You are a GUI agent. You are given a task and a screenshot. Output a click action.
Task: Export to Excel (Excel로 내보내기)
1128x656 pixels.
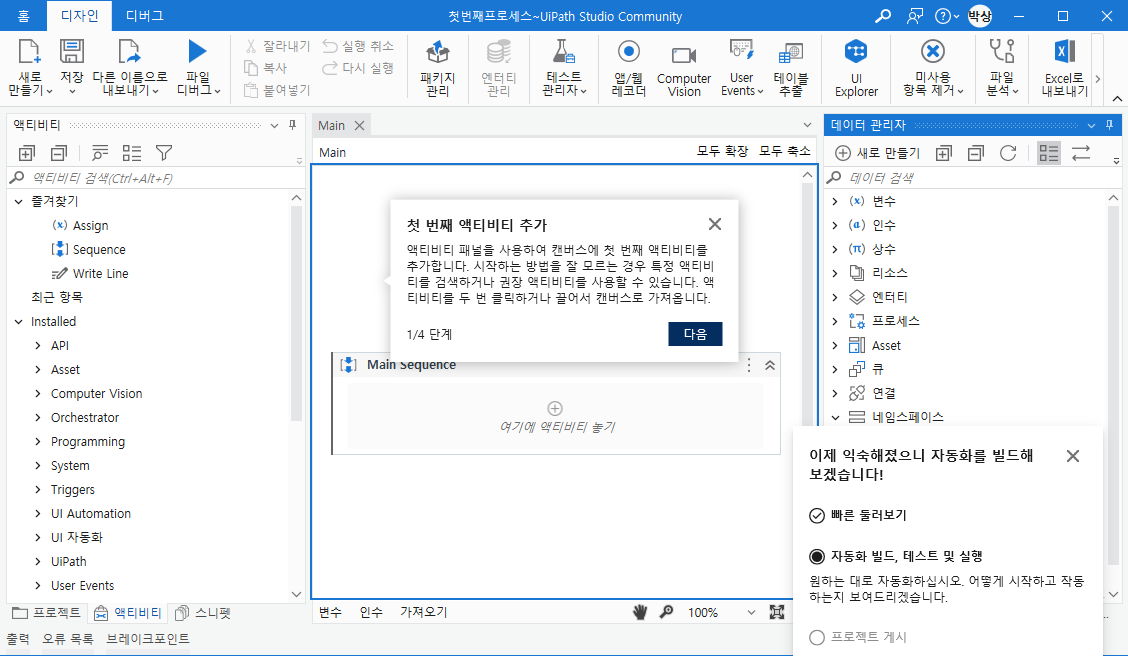point(1065,69)
